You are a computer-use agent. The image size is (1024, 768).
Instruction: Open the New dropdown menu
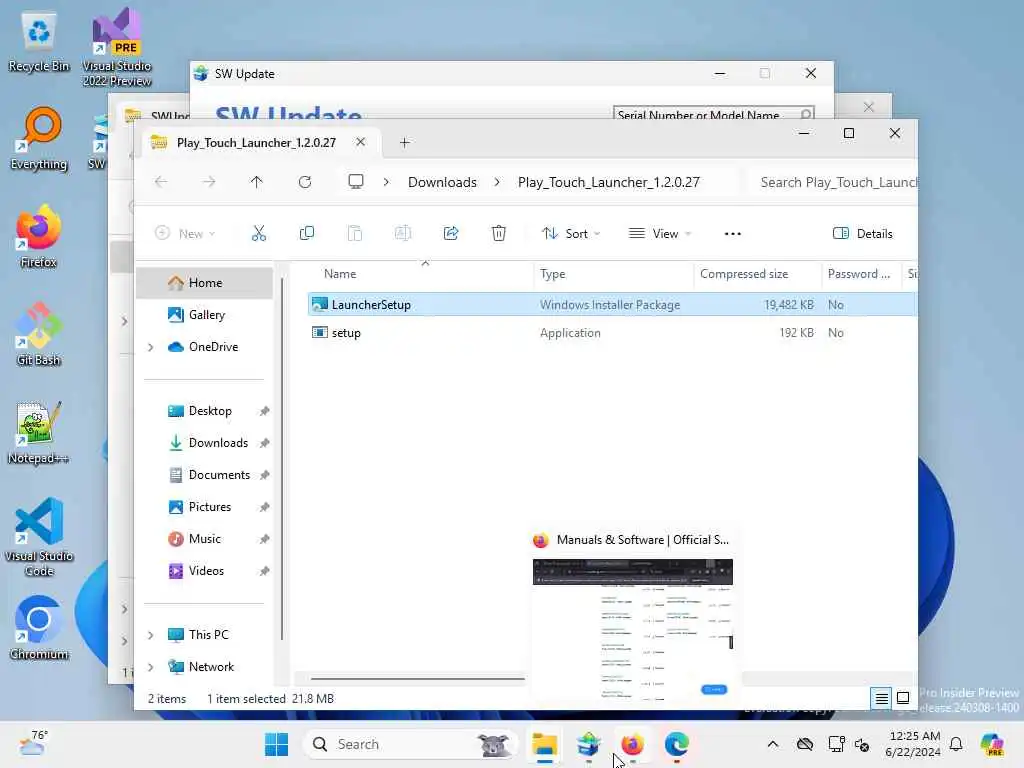pos(185,234)
